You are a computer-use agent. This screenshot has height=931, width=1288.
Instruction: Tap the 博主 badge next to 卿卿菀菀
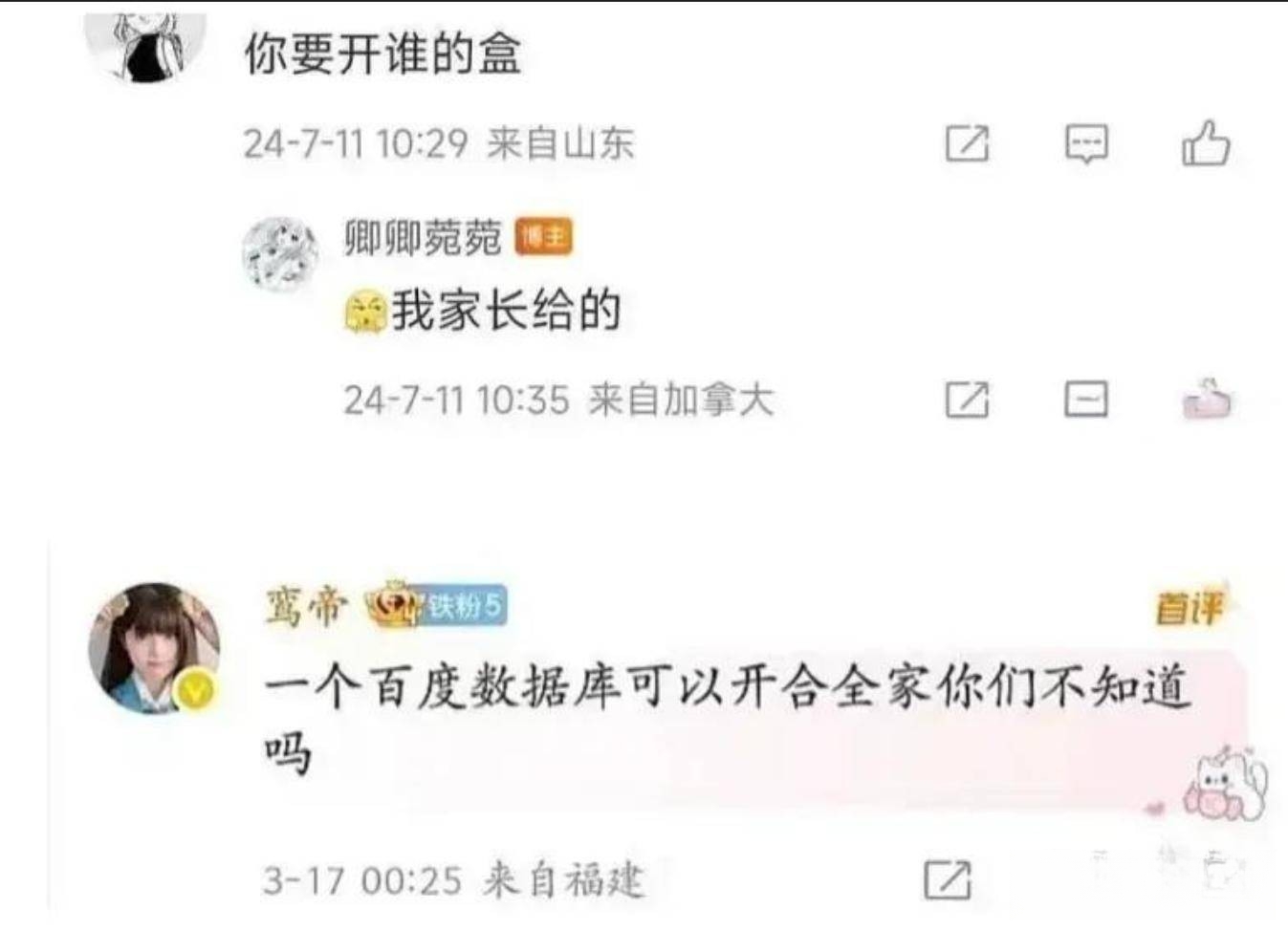[544, 237]
